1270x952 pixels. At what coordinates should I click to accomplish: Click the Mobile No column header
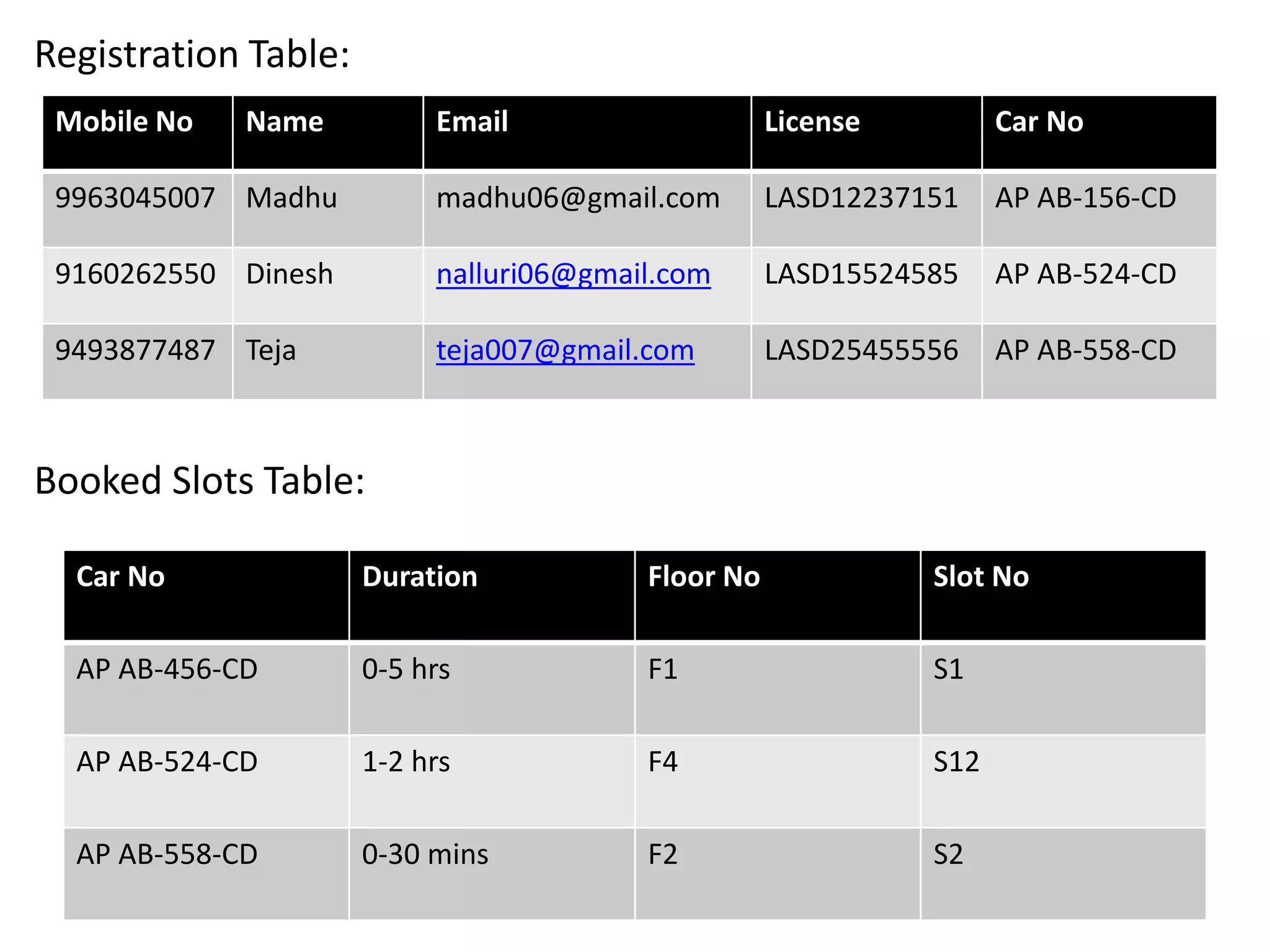pyautogui.click(x=124, y=122)
